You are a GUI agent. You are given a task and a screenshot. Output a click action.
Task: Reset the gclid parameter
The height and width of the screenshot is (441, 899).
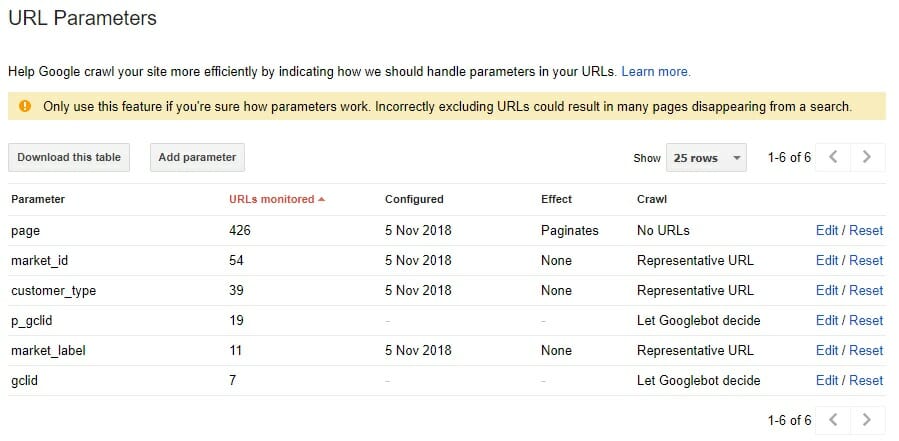(x=866, y=380)
